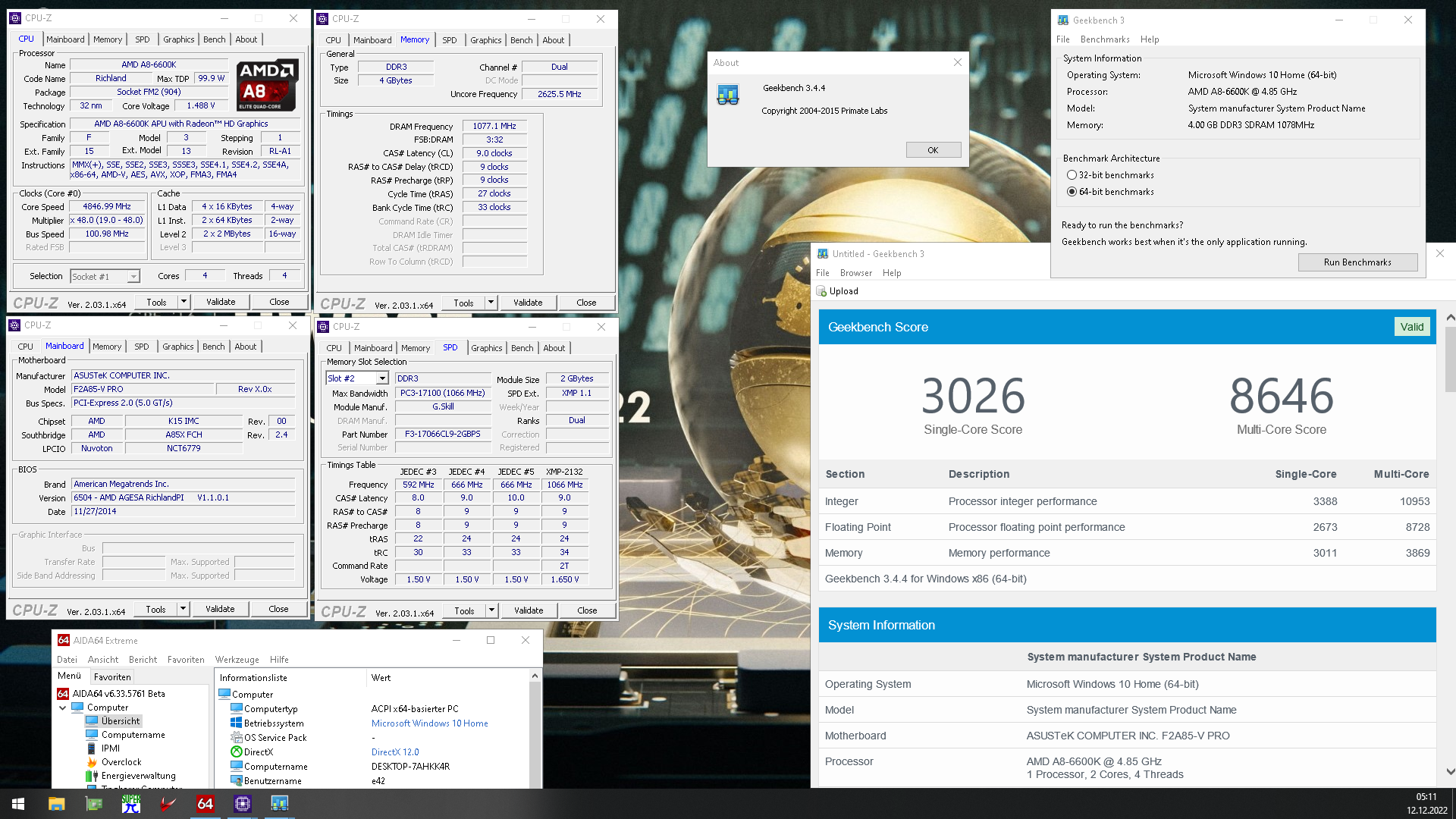Screen dimensions: 1456x819
Task: Open the Bericht menu in AIDA64
Action: coord(143,660)
